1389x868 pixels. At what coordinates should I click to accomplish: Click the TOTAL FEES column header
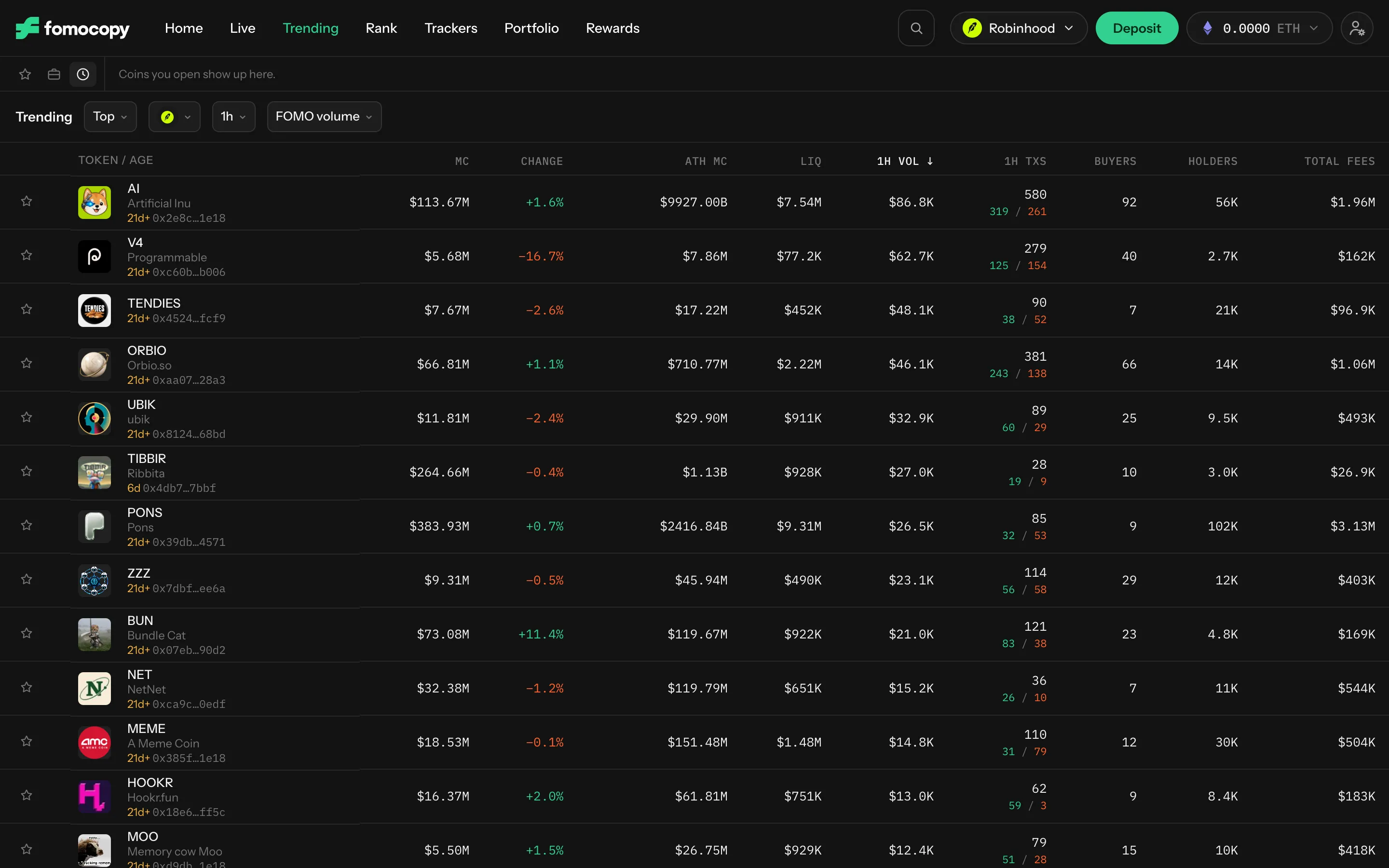coord(1340,162)
